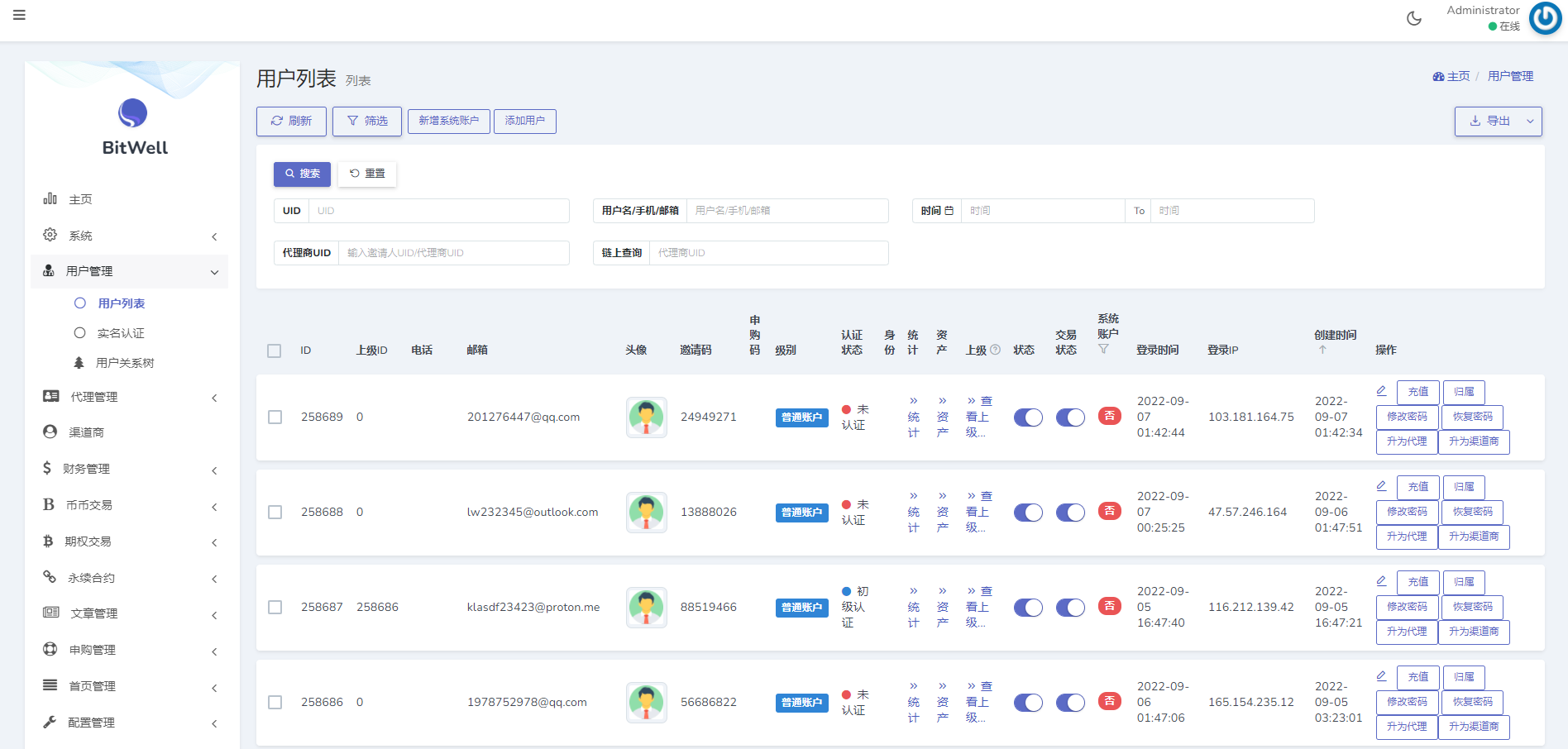
Task: Click the 创建时间 sort arrow
Action: point(1322,350)
